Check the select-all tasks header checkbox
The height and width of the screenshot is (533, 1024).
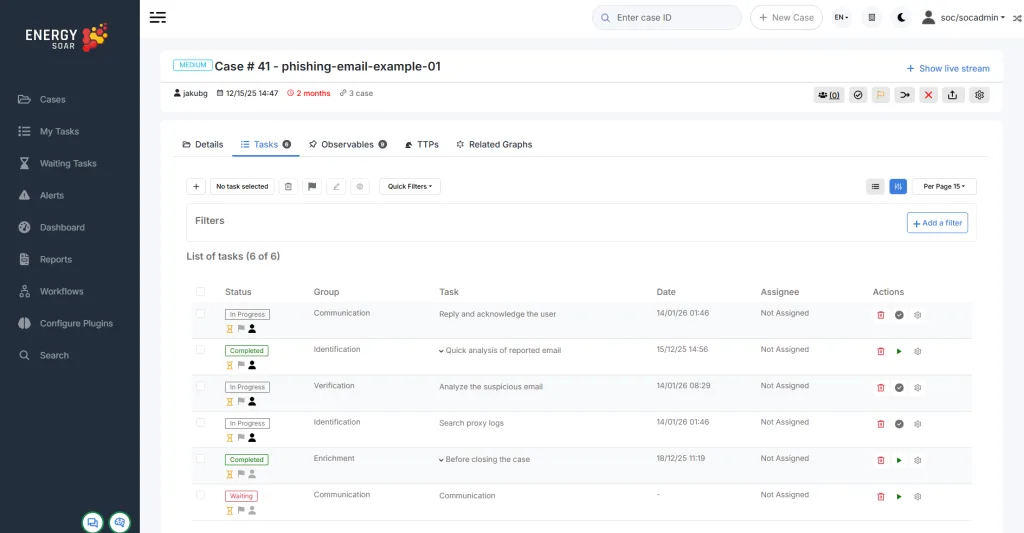pos(201,292)
